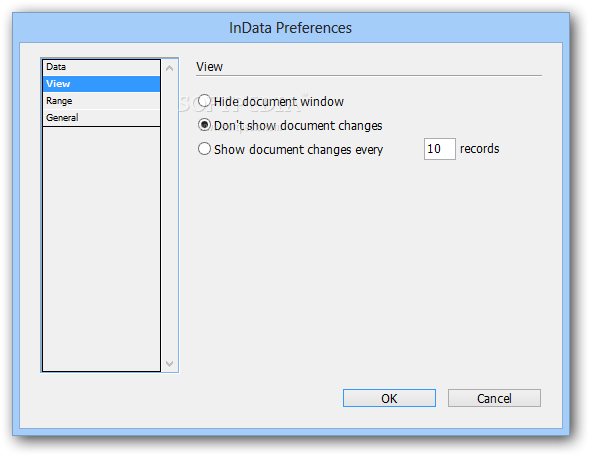Dismiss dialog with Cancel button
The width and height of the screenshot is (590, 456).
(x=494, y=398)
